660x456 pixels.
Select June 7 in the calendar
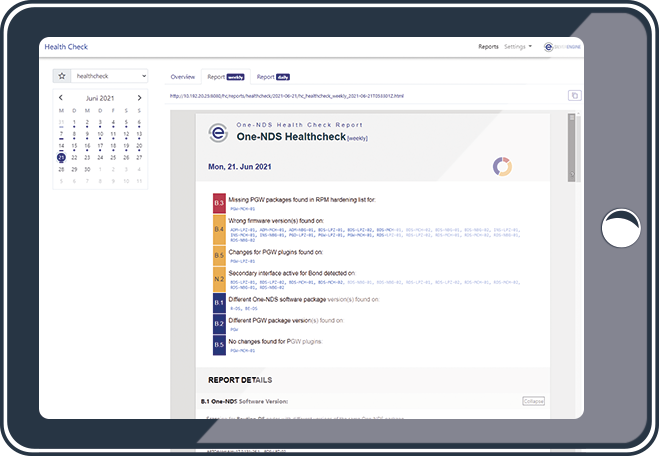click(61, 134)
